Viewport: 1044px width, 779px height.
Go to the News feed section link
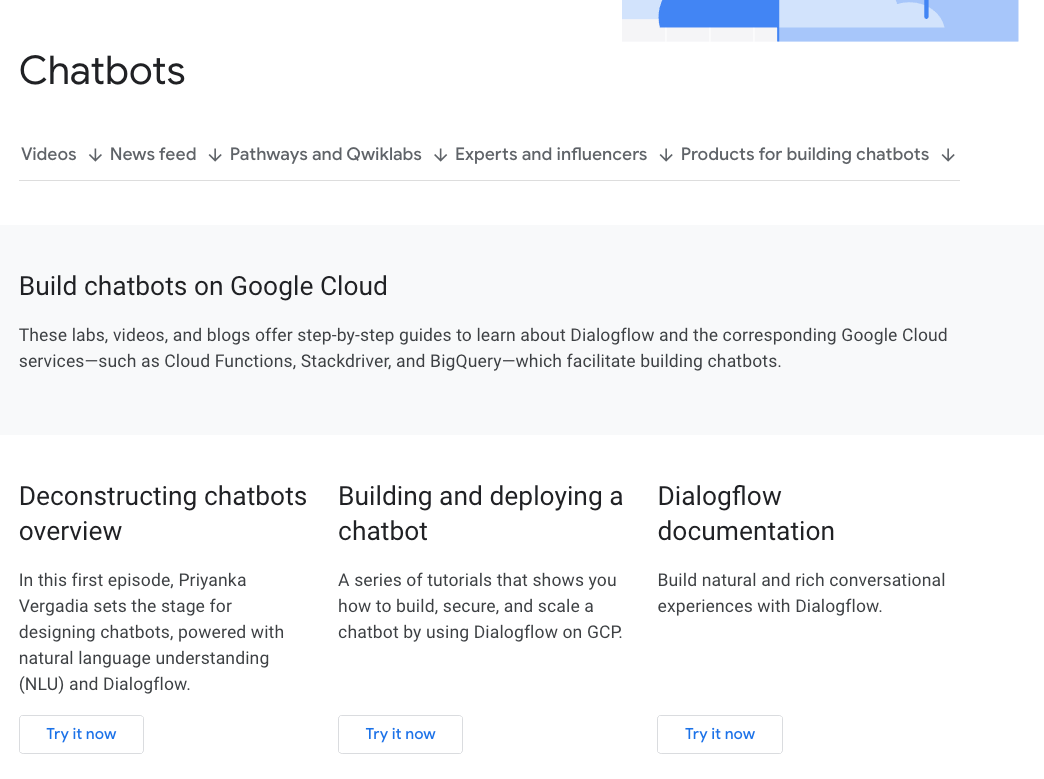coord(153,154)
